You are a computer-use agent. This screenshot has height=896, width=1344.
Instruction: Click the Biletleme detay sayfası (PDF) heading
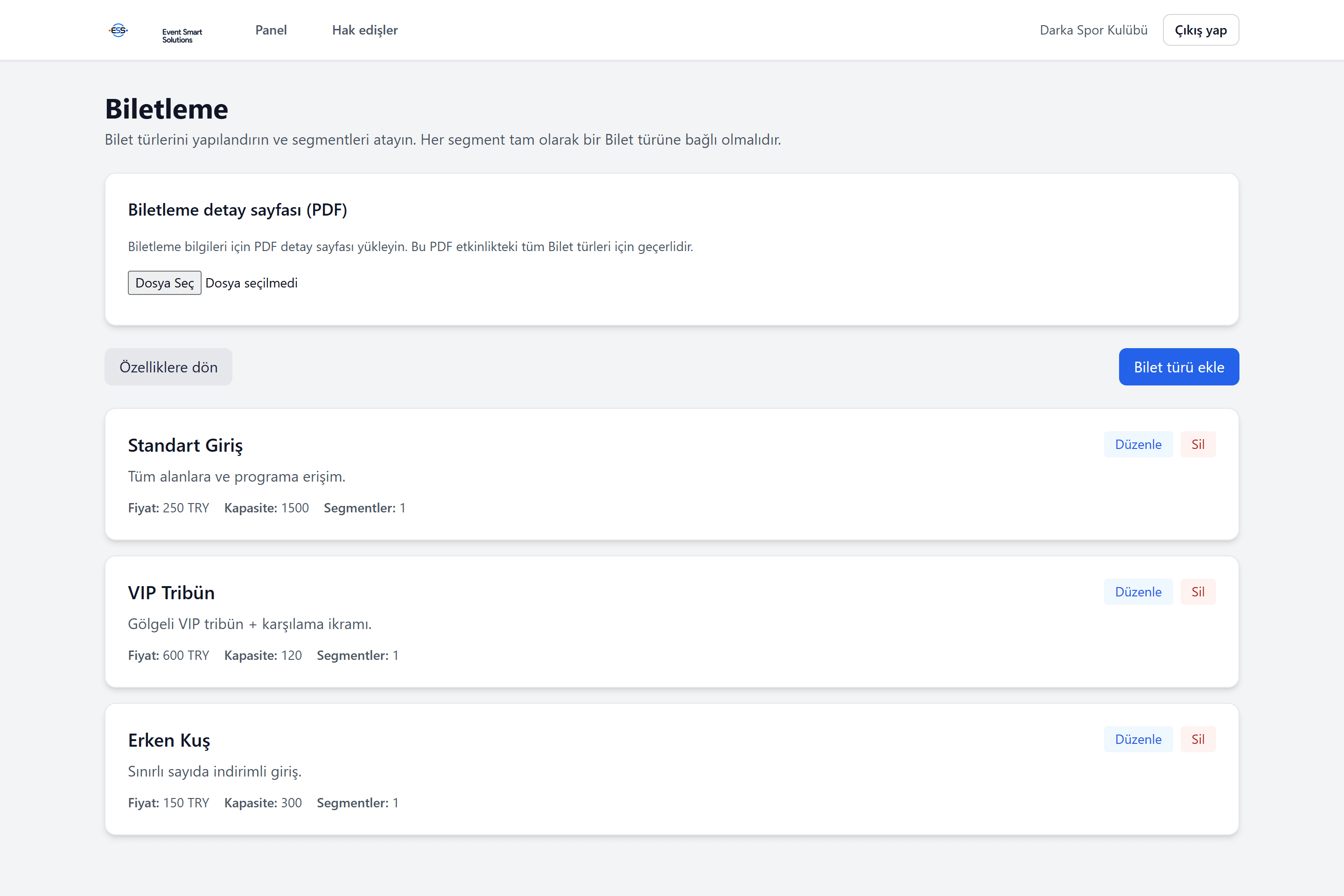click(237, 210)
